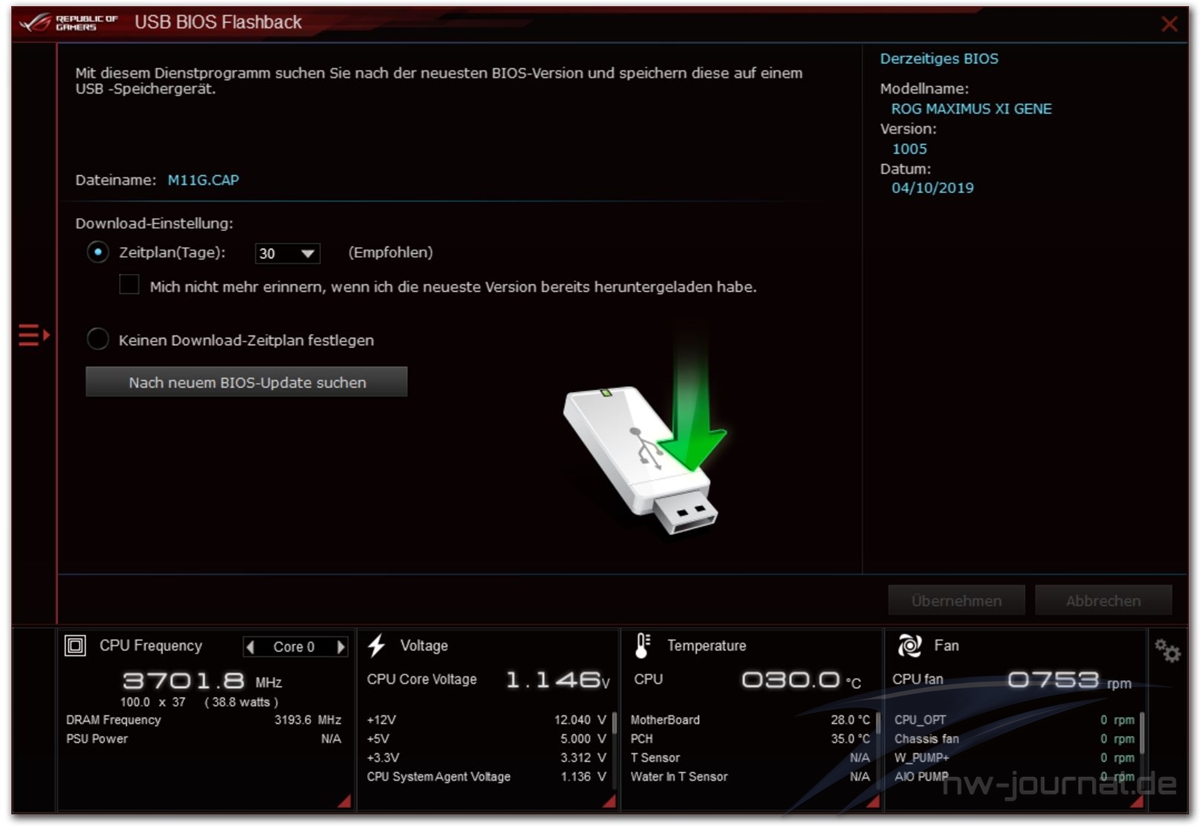Screen dimensions: 1200x826
Task: Click the Download-Einstellung label
Action: (x=154, y=224)
